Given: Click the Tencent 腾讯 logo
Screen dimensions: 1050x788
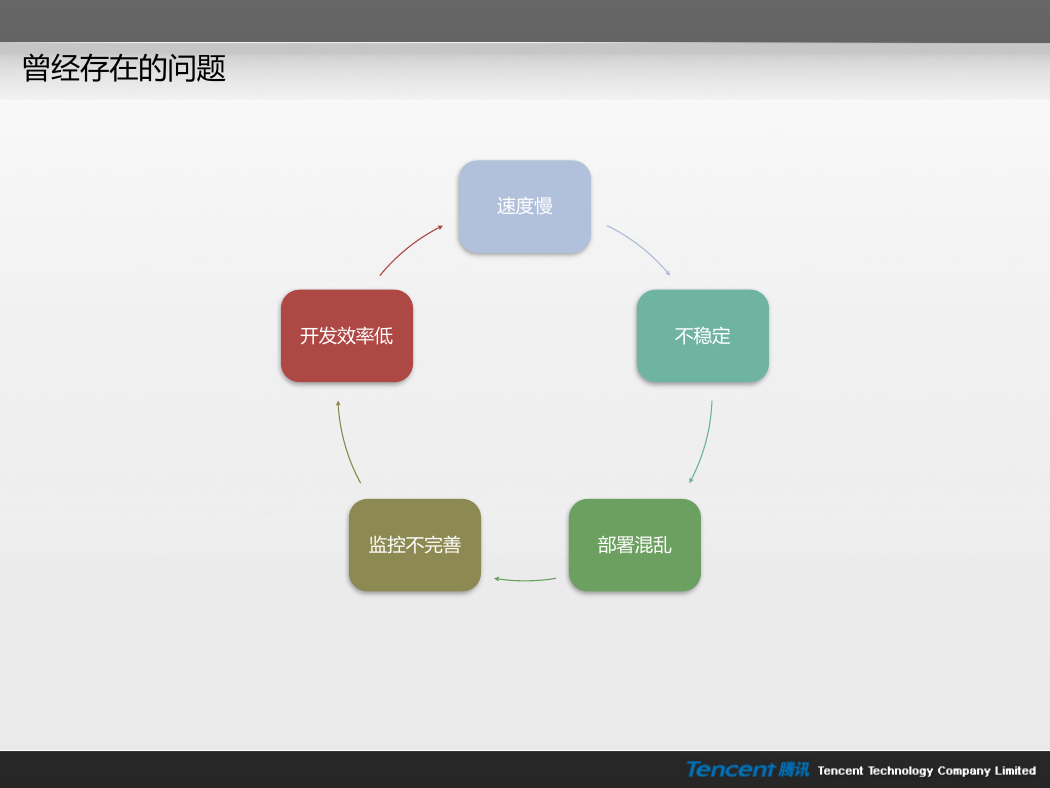Looking at the screenshot, I should pyautogui.click(x=747, y=769).
